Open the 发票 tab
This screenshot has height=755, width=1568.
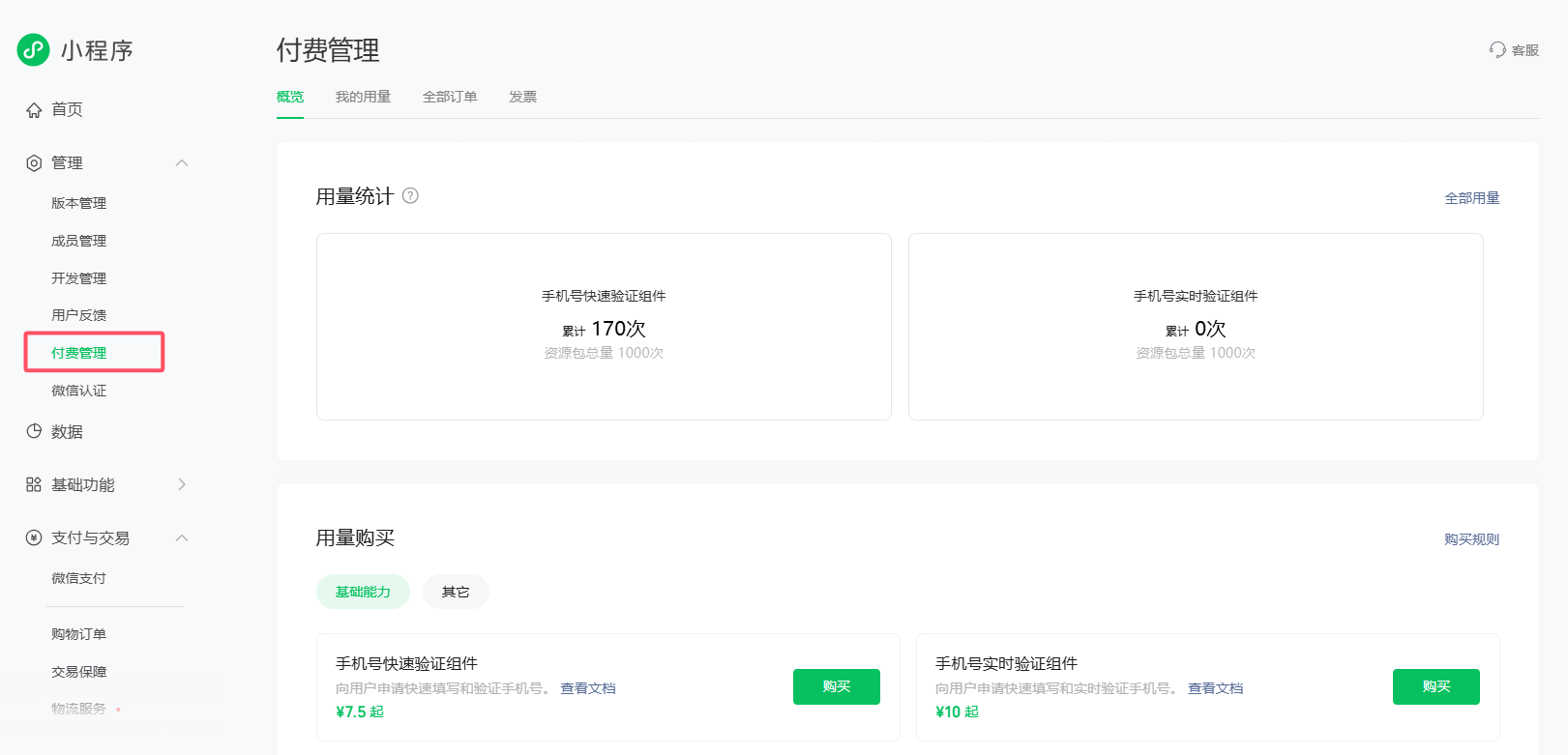[522, 97]
